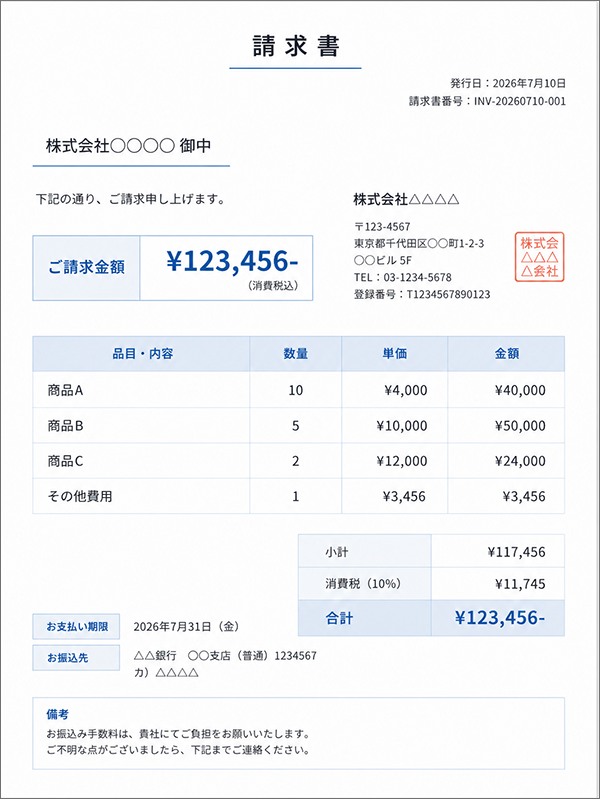Screen dimensions: 600x799
Task: Click unit price ¥4,000
Action: pos(406,390)
